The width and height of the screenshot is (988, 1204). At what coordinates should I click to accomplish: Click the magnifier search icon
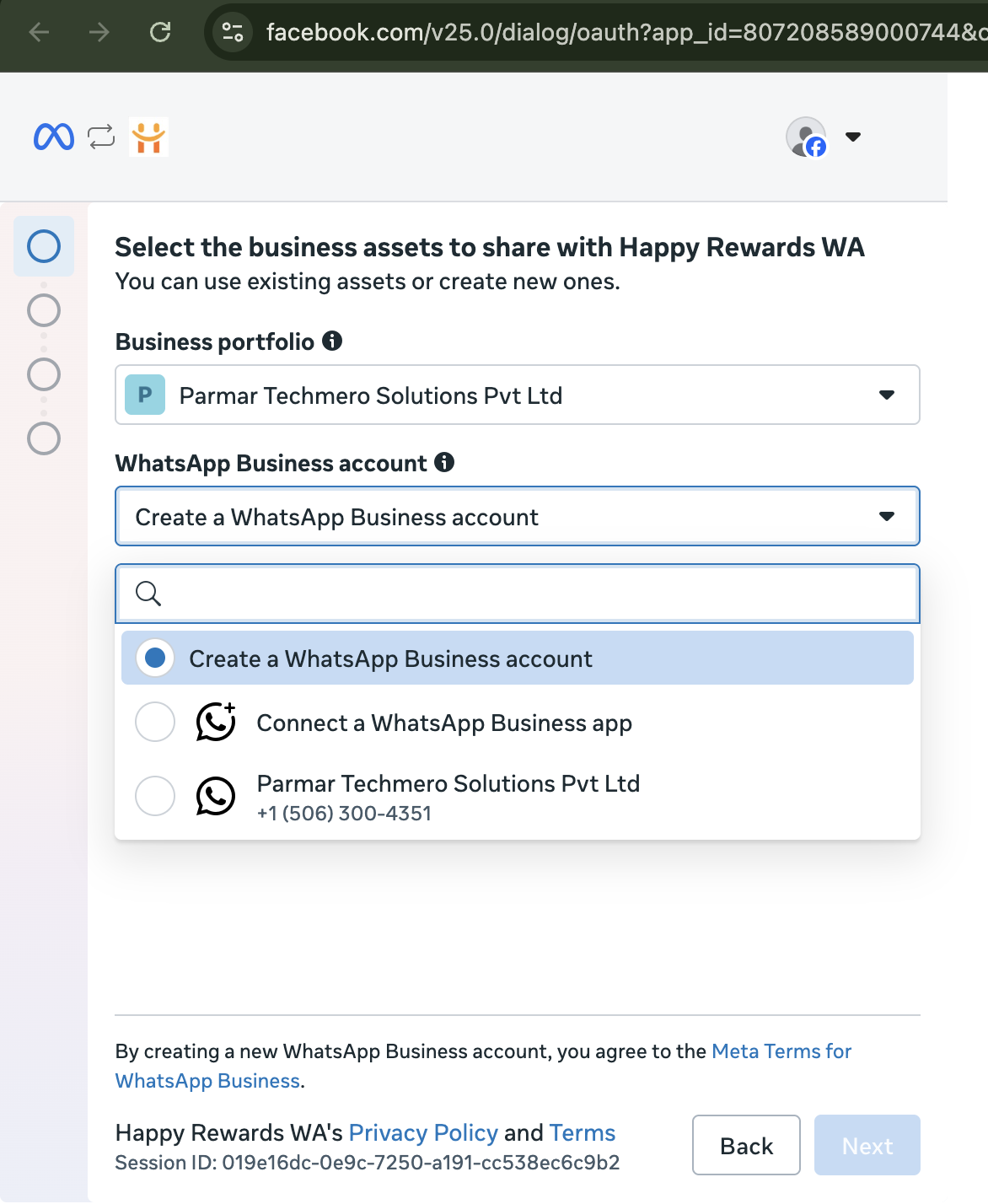(x=148, y=594)
